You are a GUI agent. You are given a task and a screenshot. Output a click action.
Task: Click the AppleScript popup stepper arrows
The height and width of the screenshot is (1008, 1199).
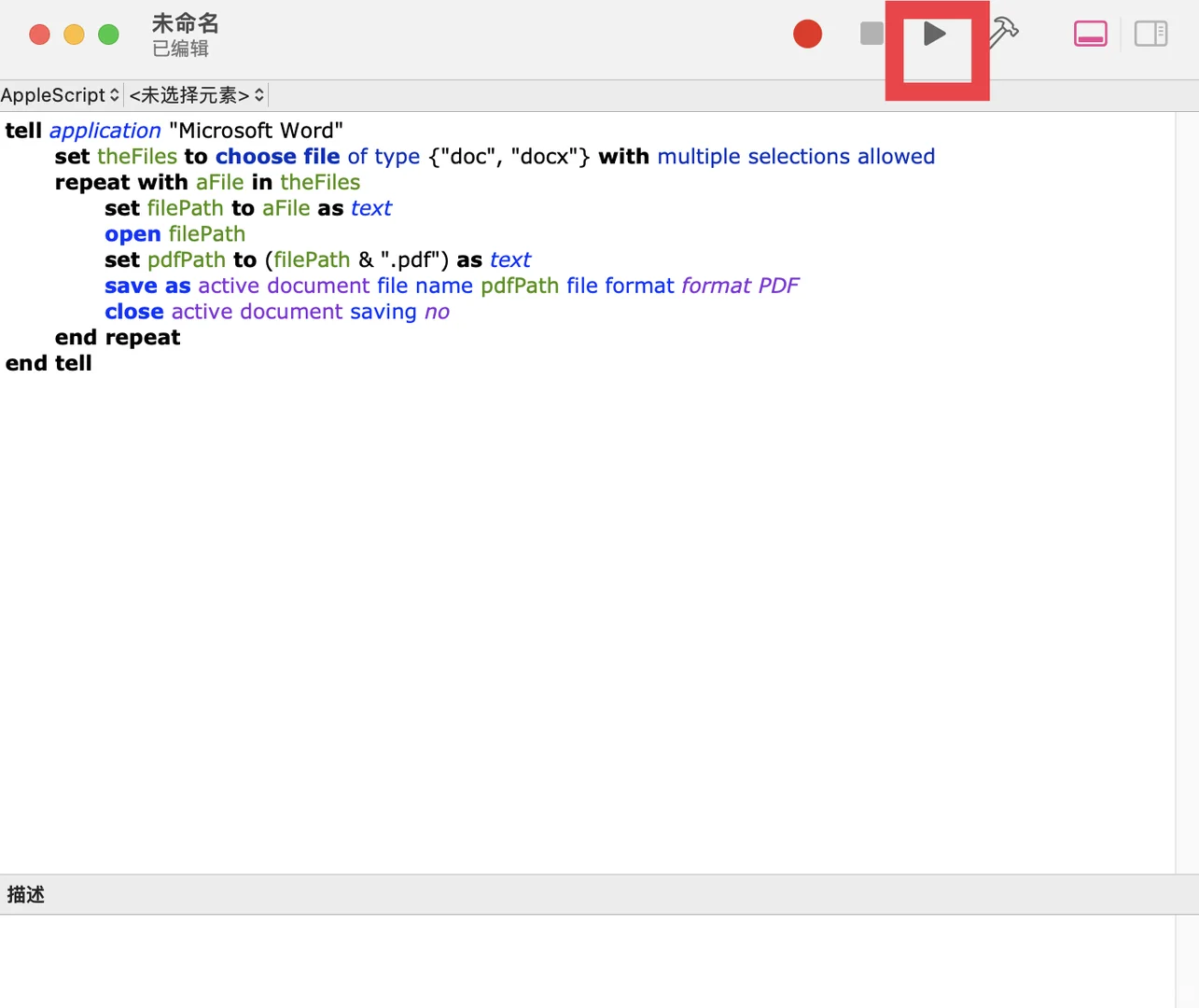coord(114,94)
